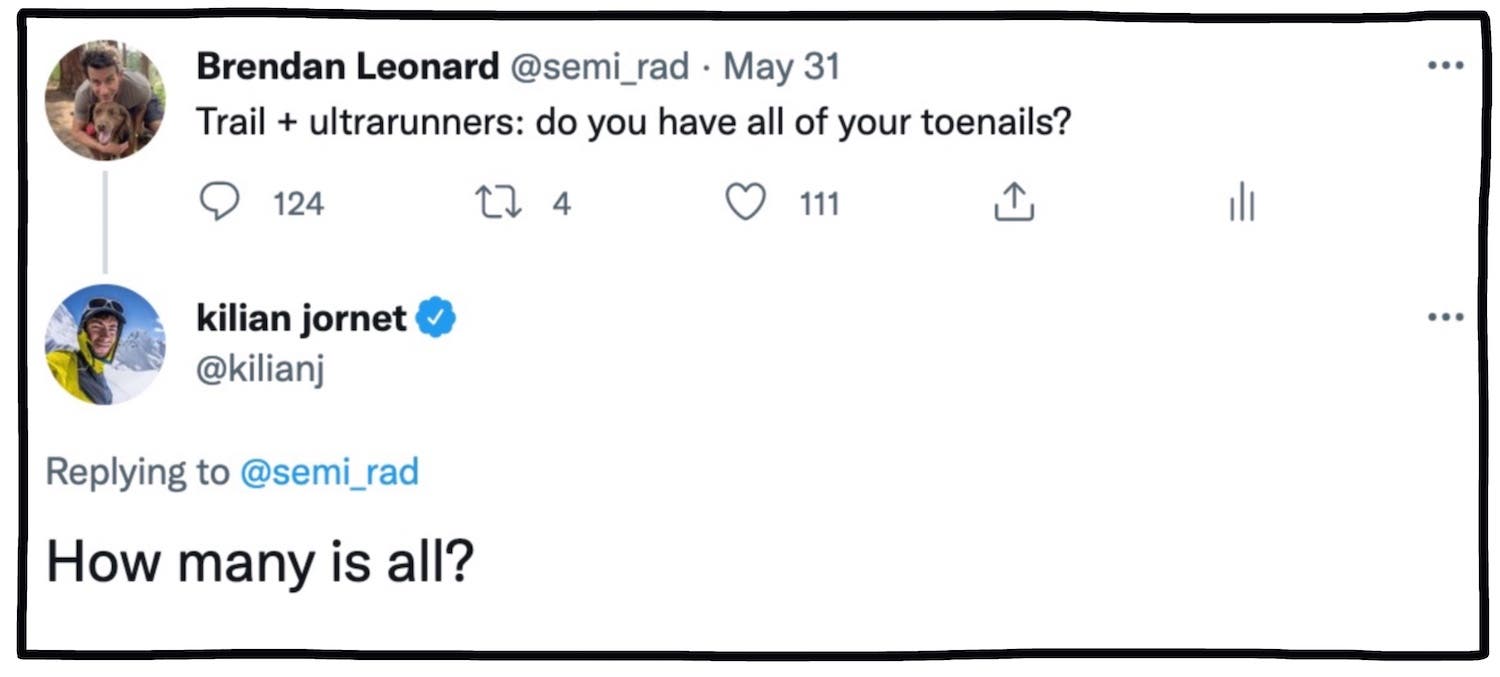Open Brendan Leonard's profile picture

(x=107, y=97)
